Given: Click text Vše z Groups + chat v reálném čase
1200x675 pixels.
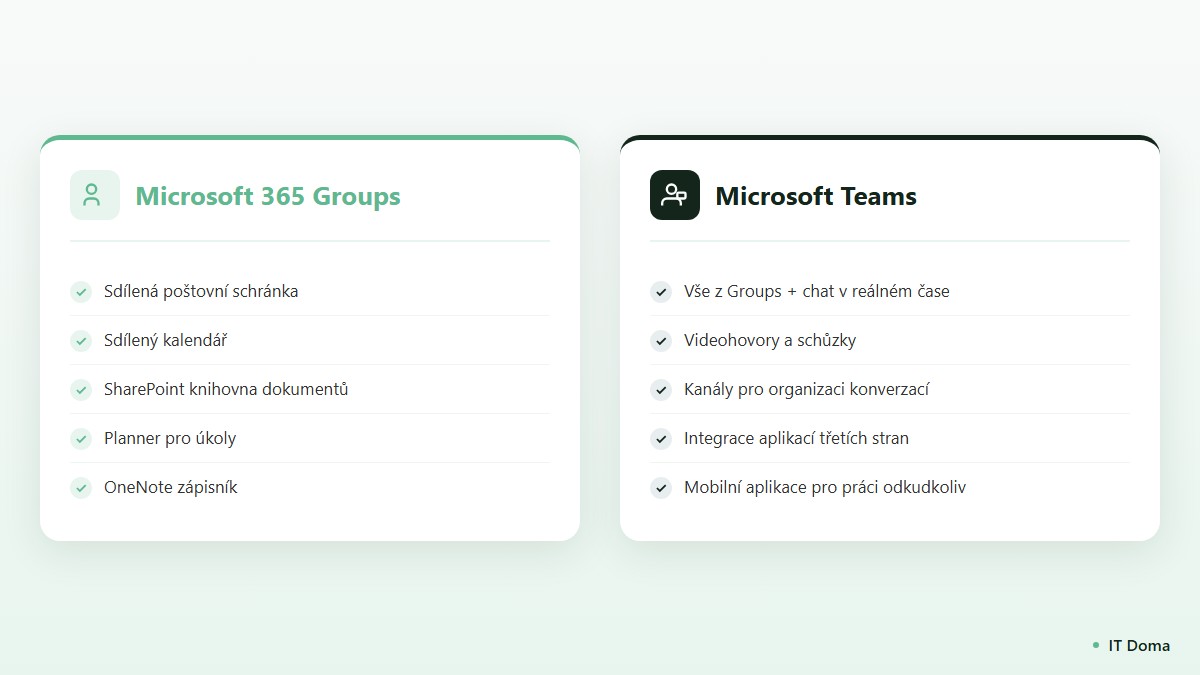Looking at the screenshot, I should pos(817,292).
